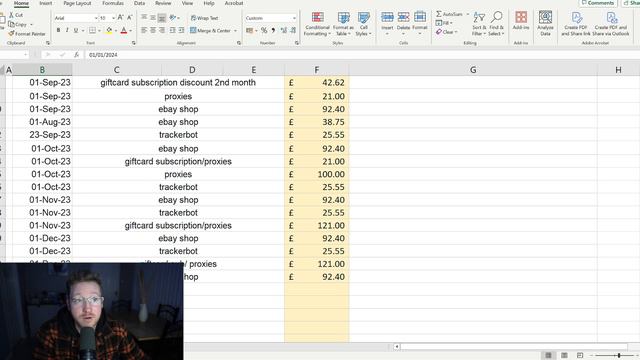This screenshot has height=360, width=640.
Task: Align text left
Action: 144,31
